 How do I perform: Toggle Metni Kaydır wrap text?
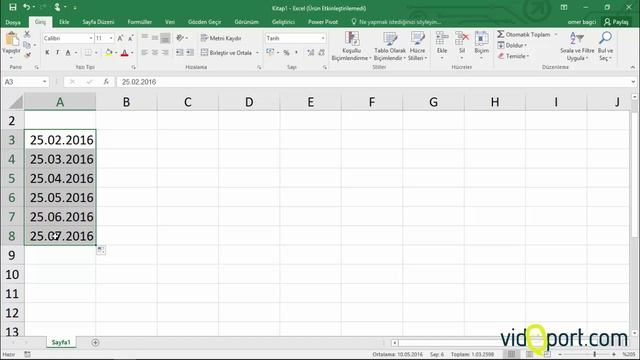[x=221, y=38]
